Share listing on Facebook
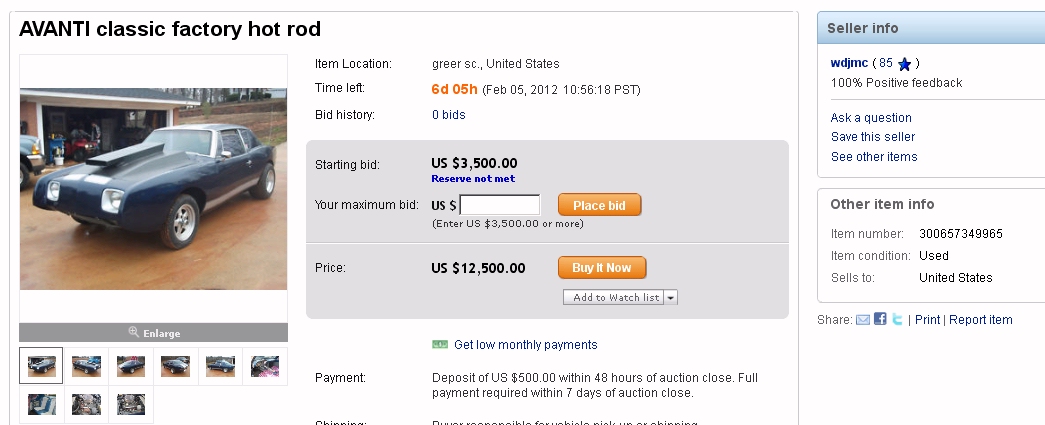Screen dimensions: 1045x425 pyautogui.click(x=880, y=320)
